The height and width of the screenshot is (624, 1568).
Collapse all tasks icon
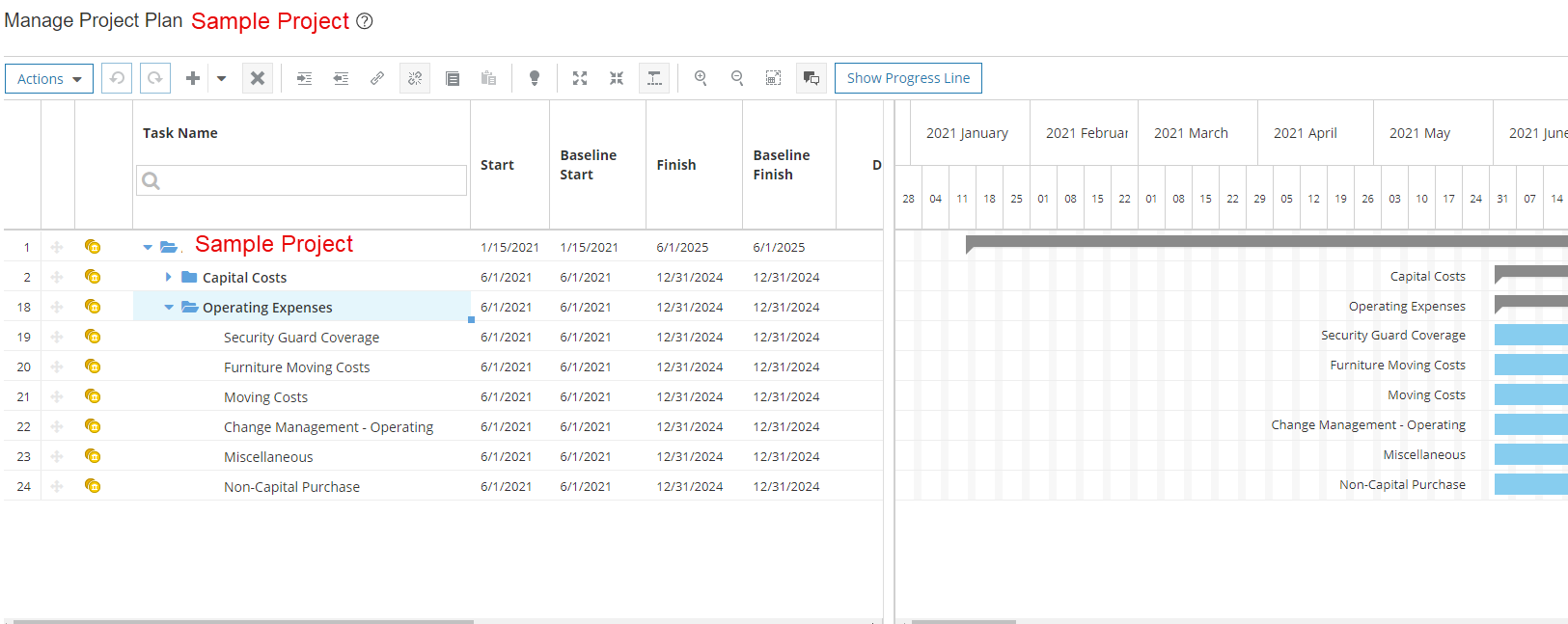tap(617, 78)
